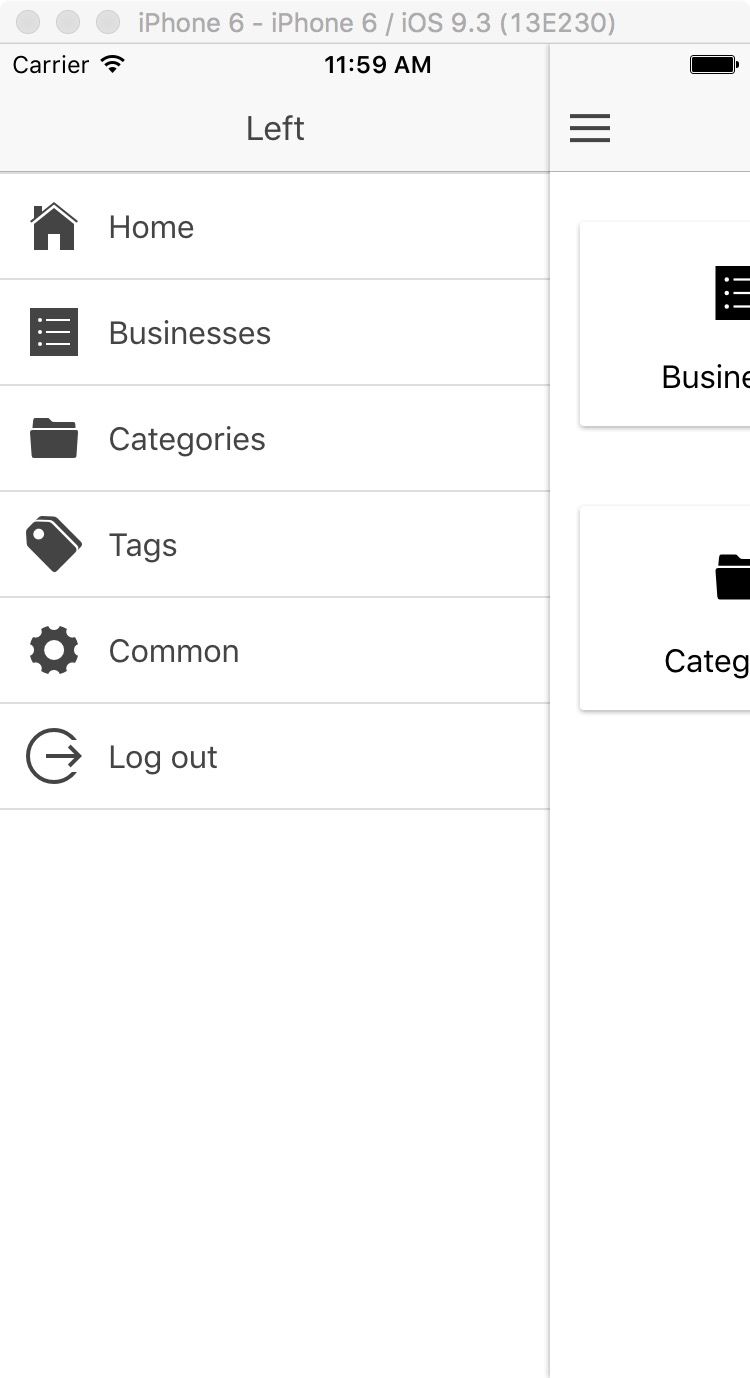
Task: Click the Log out arrow icon
Action: [x=54, y=757]
